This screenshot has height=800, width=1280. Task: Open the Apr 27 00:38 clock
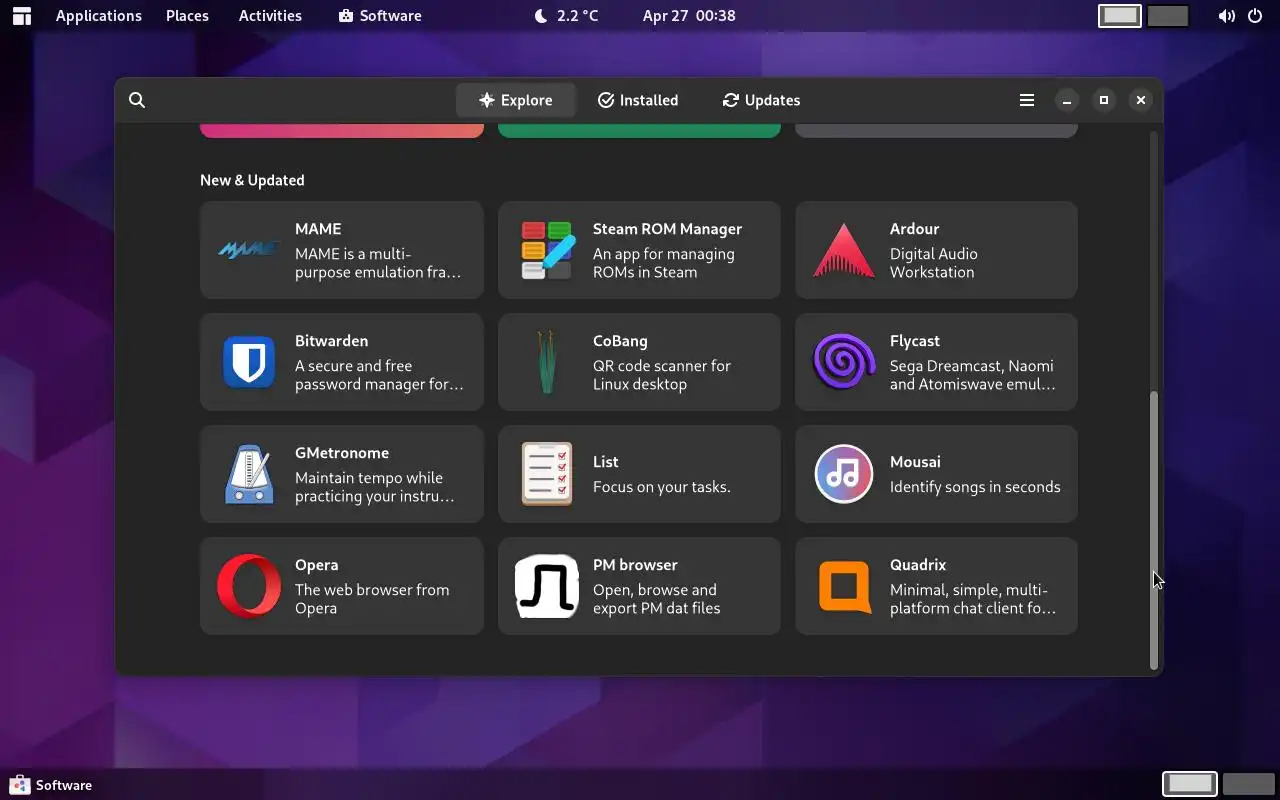pyautogui.click(x=689, y=16)
